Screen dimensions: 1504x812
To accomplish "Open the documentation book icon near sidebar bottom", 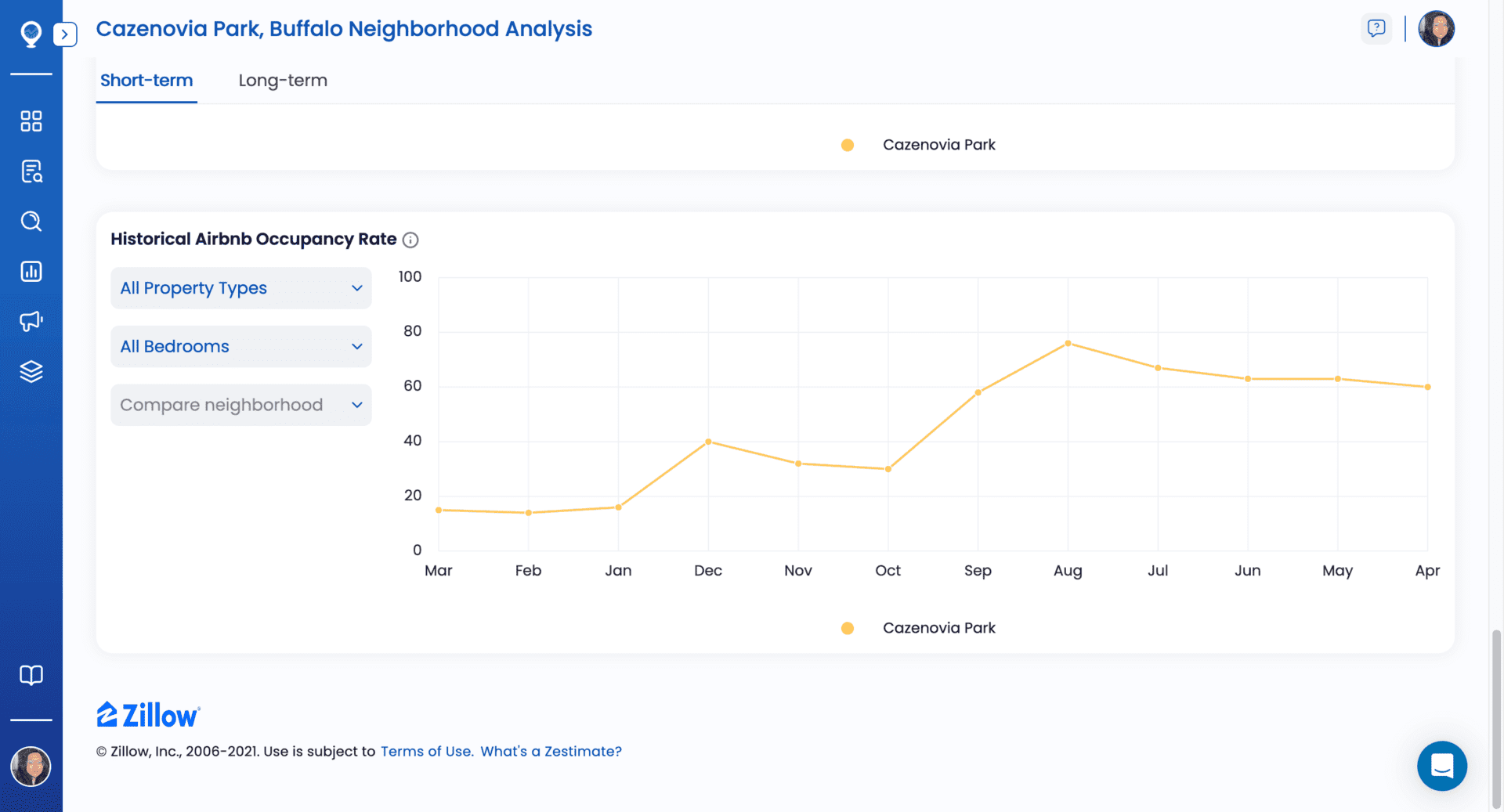I will tap(31, 674).
